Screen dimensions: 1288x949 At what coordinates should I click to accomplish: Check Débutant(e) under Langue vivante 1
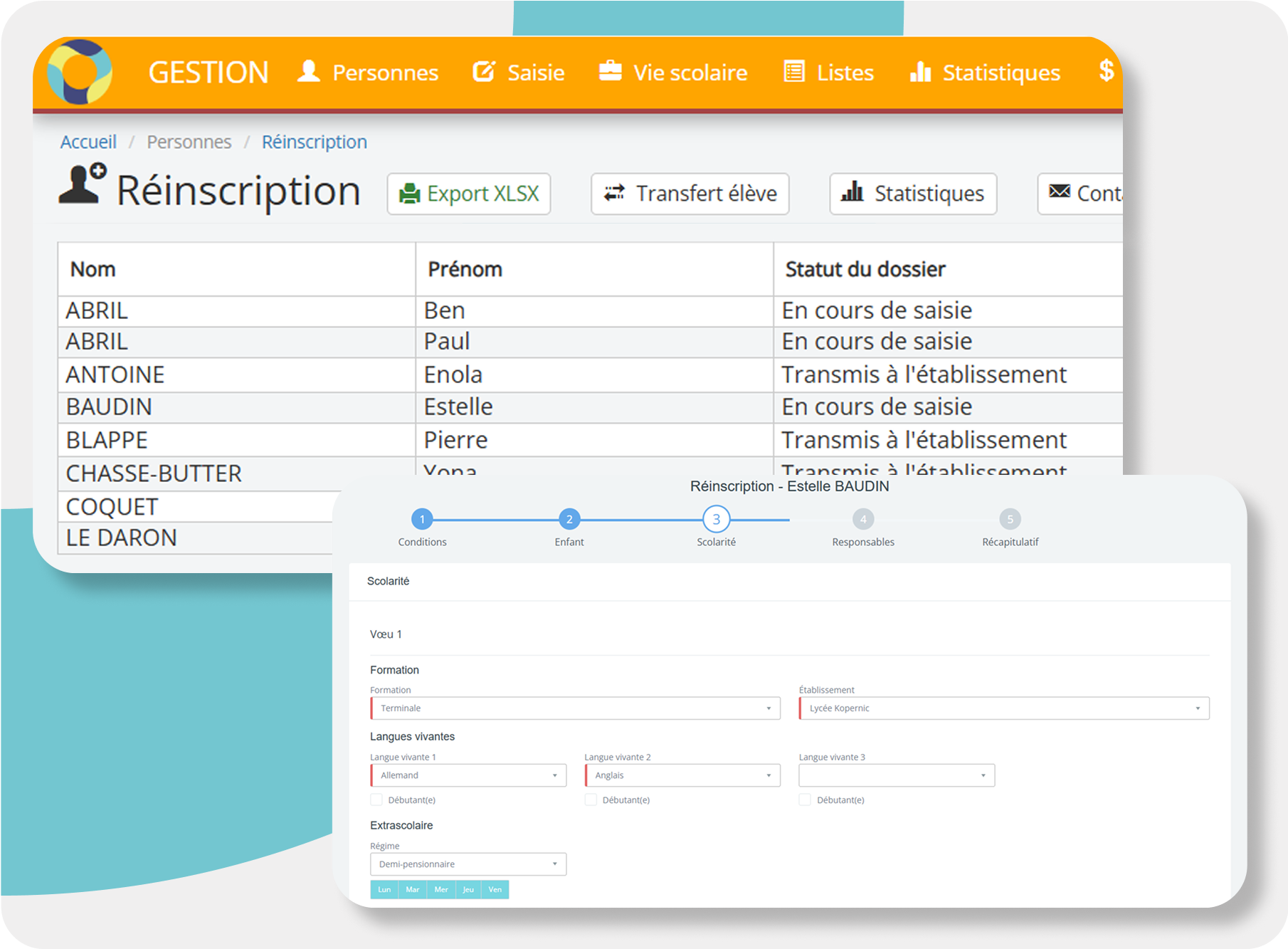pos(376,799)
